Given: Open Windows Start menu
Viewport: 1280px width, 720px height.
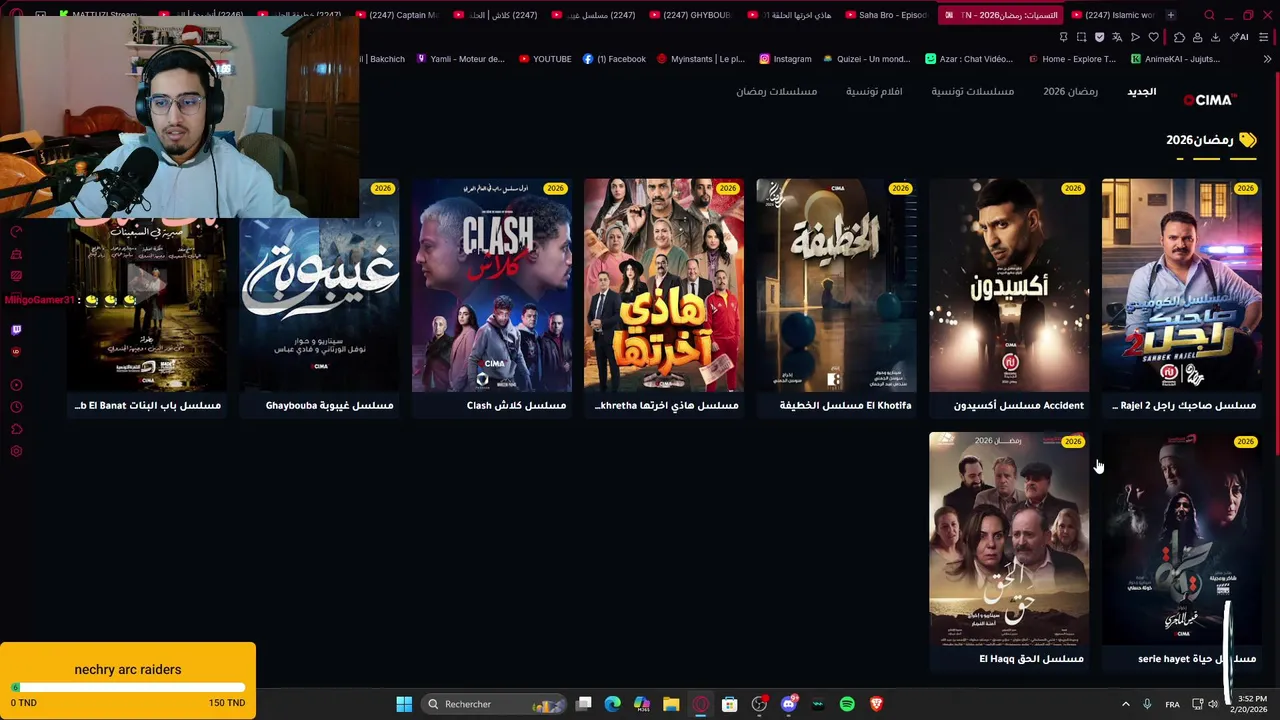Looking at the screenshot, I should point(404,704).
